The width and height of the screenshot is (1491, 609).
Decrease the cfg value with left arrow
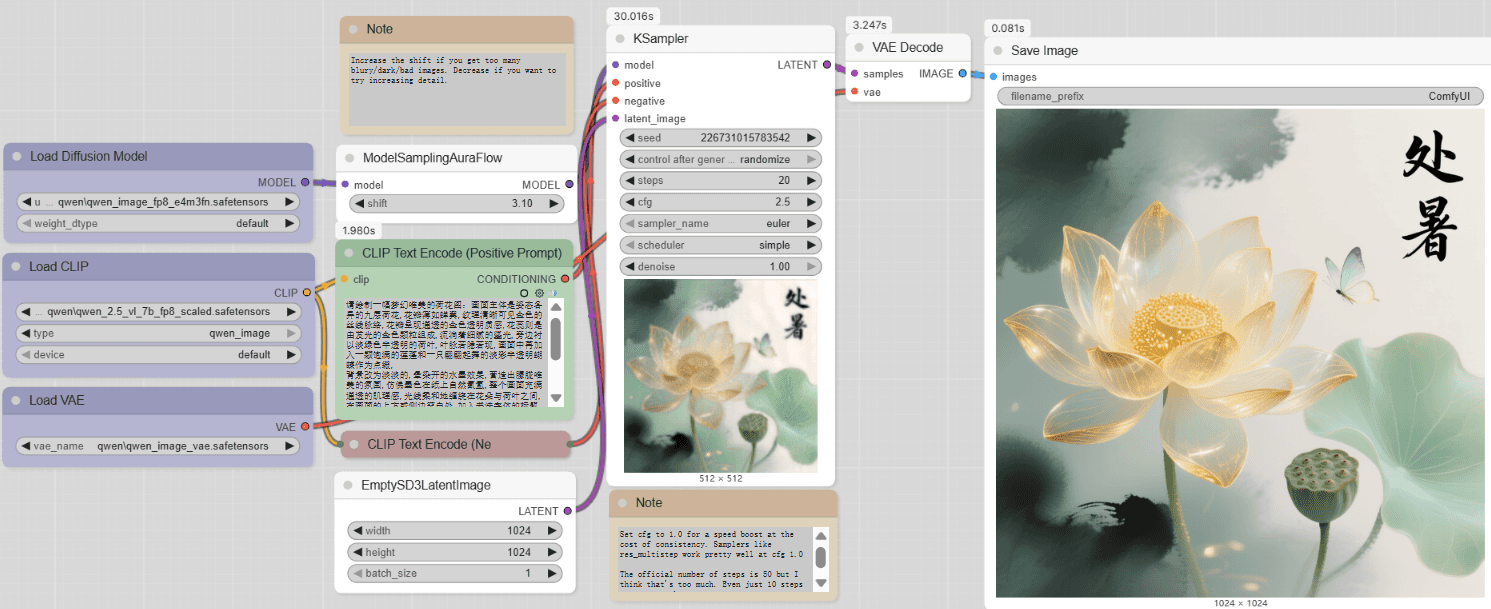click(x=629, y=202)
